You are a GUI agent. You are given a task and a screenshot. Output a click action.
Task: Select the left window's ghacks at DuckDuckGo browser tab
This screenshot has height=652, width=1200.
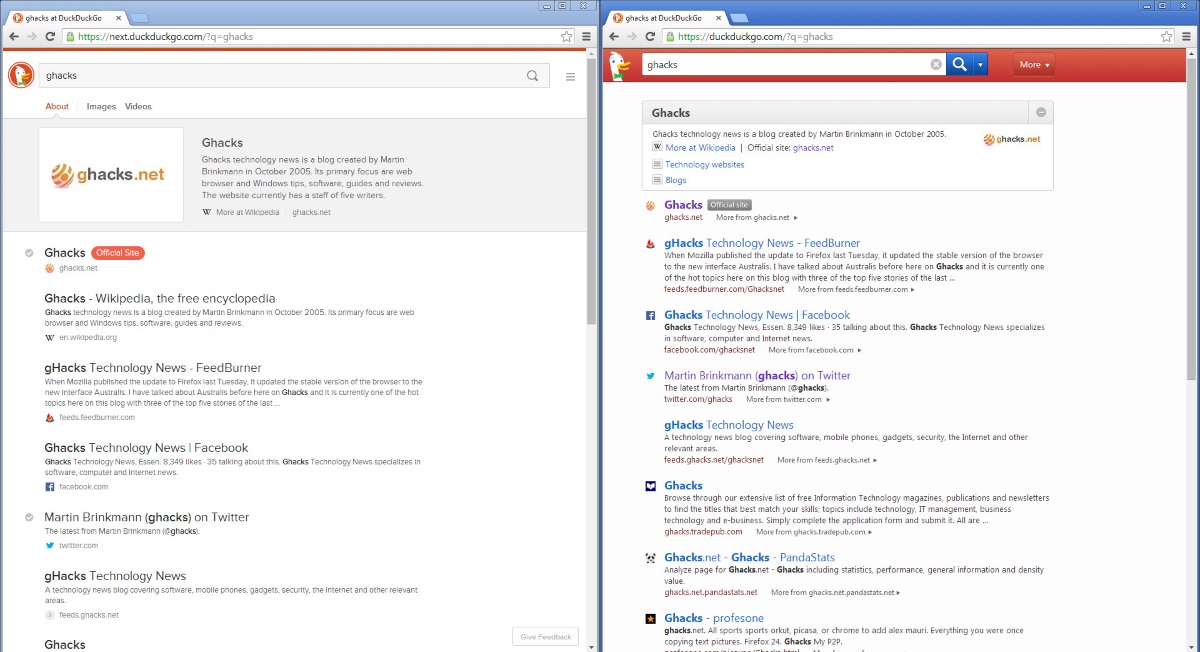coord(67,18)
